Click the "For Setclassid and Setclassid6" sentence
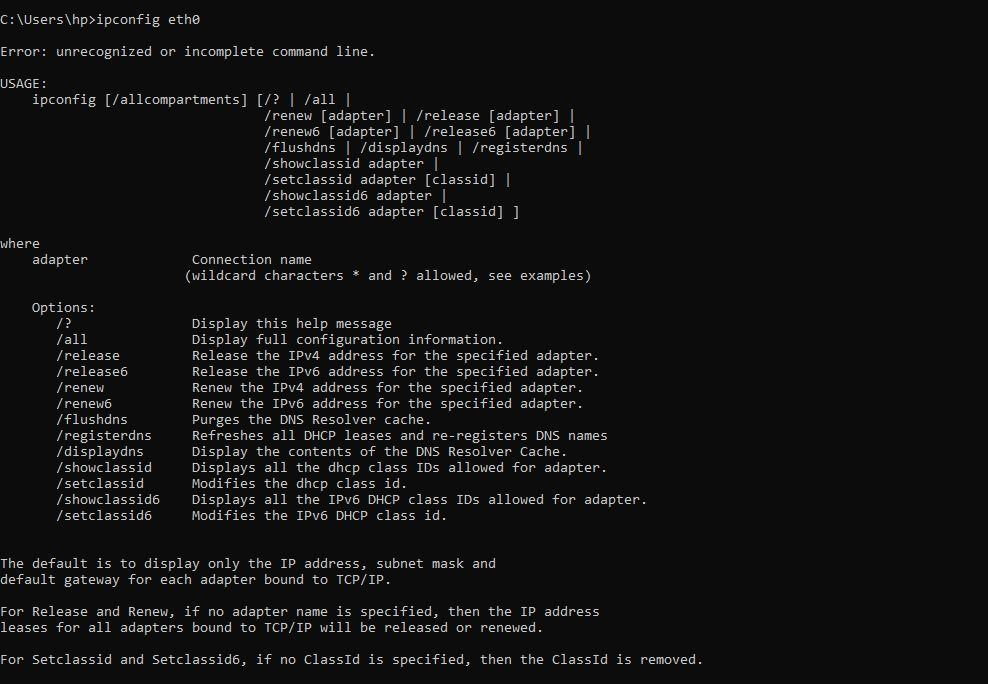 click(x=352, y=660)
